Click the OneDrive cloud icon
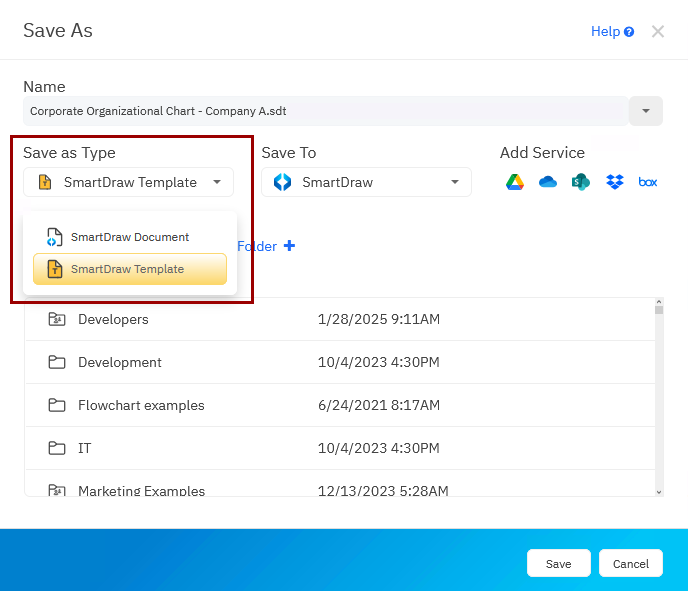 click(547, 182)
